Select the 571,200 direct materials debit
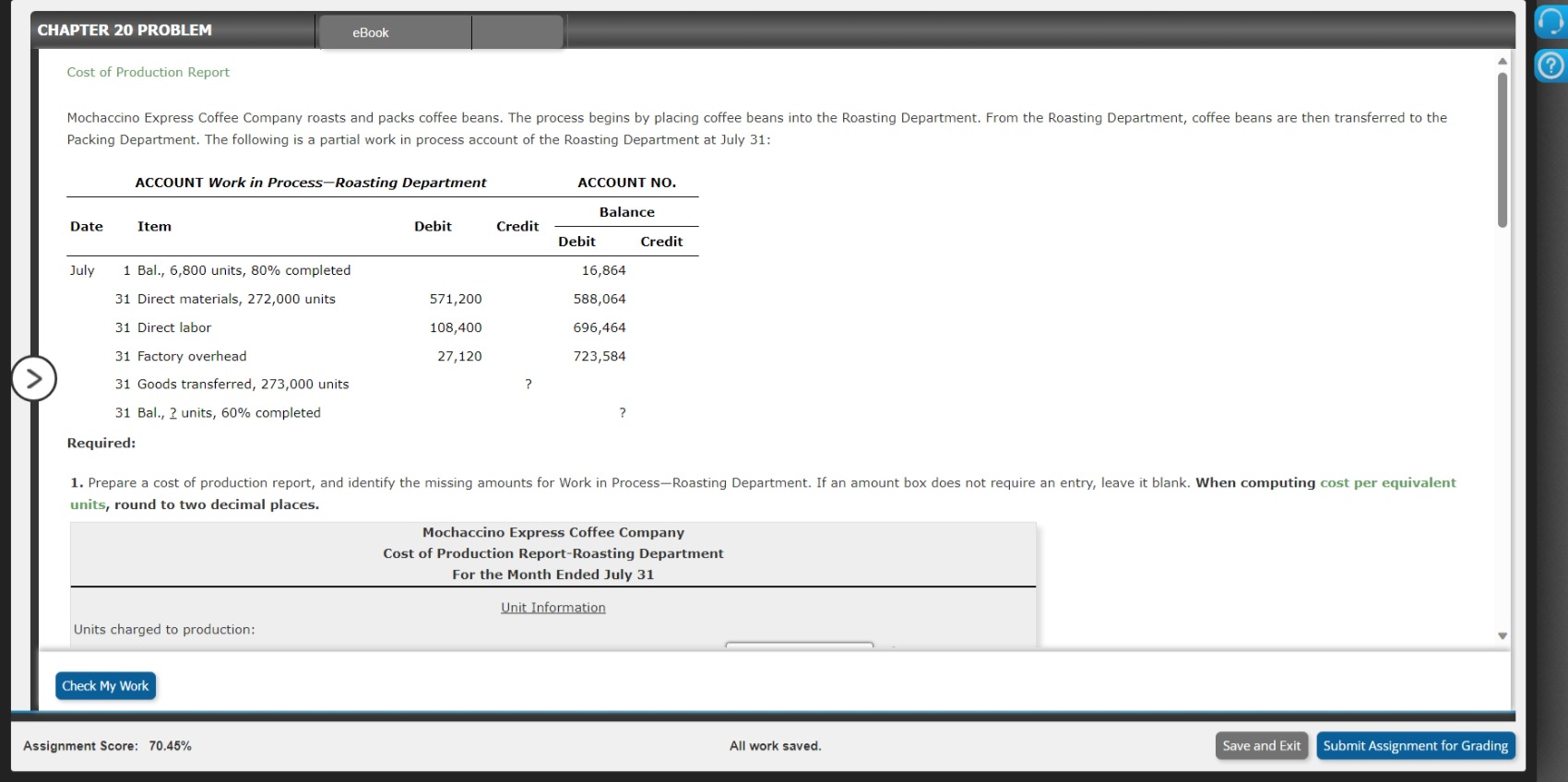Viewport: 1568px width, 782px height. tap(456, 299)
